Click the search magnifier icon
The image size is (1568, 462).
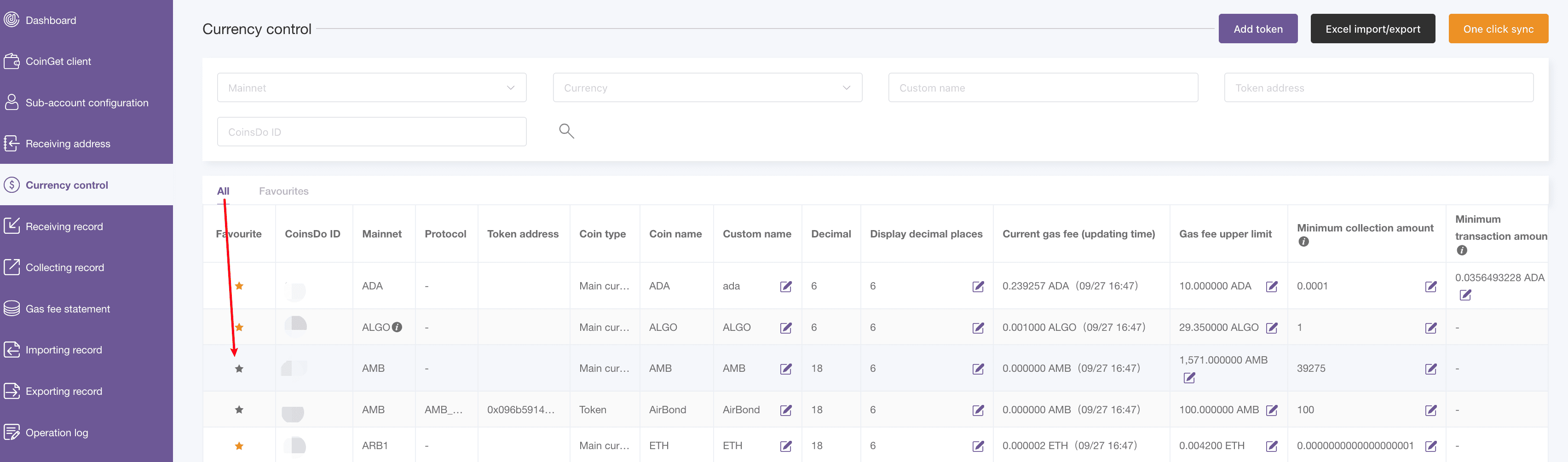(x=566, y=131)
